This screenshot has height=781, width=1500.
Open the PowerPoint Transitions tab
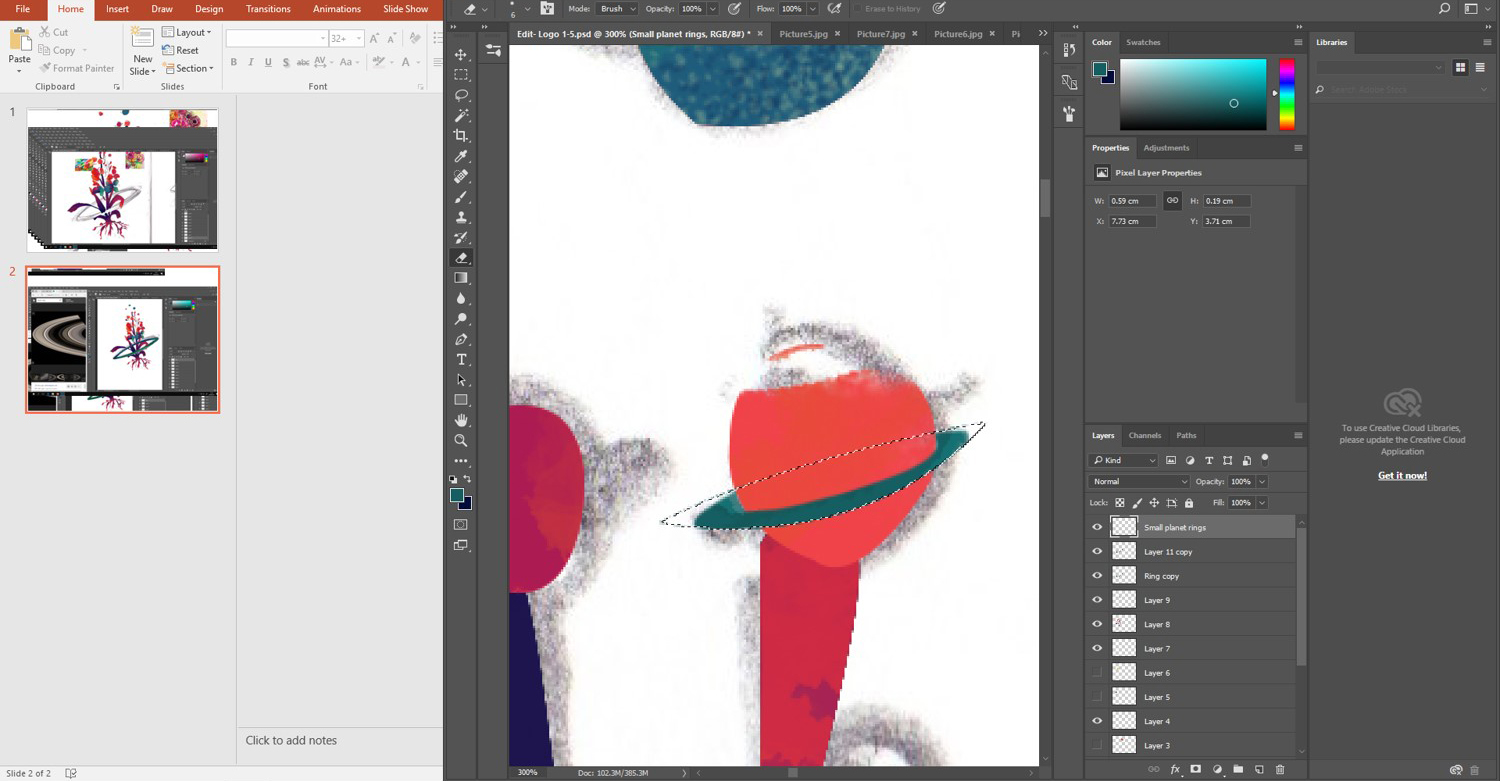pos(268,9)
